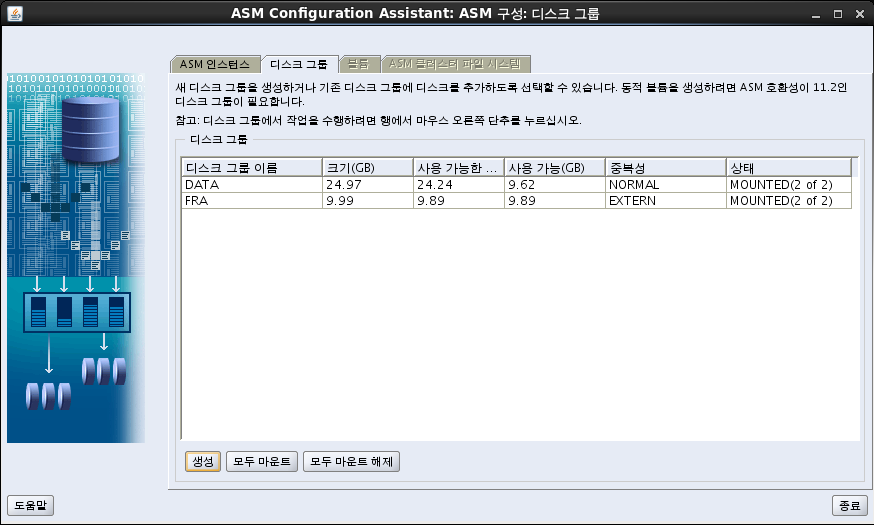Click the 크기(GB) column header
Viewport: 874px width, 525px height.
(x=367, y=167)
